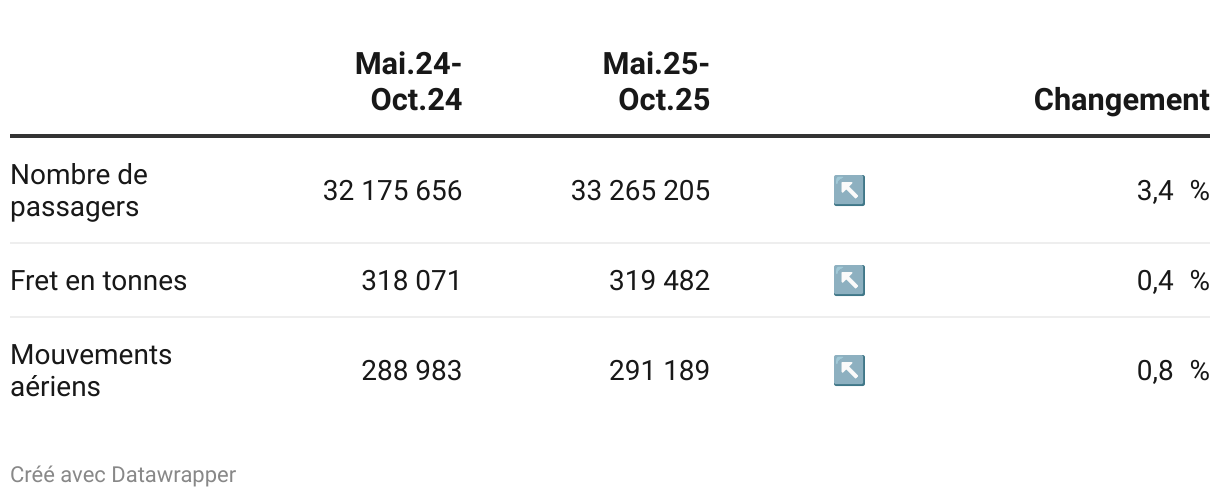
Task: Click the 0,8 % change value
Action: click(x=1173, y=371)
